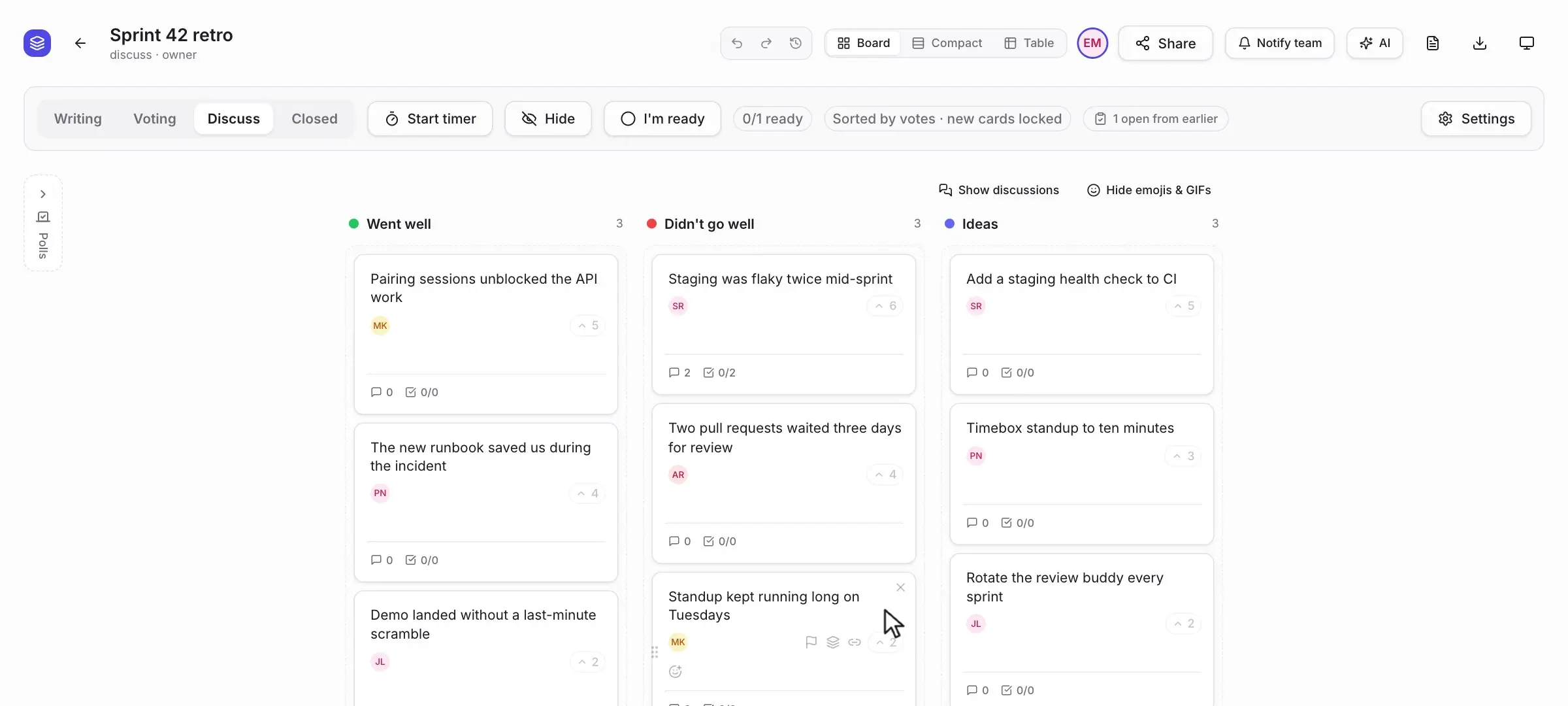
Task: Redo the last change
Action: pyautogui.click(x=766, y=43)
